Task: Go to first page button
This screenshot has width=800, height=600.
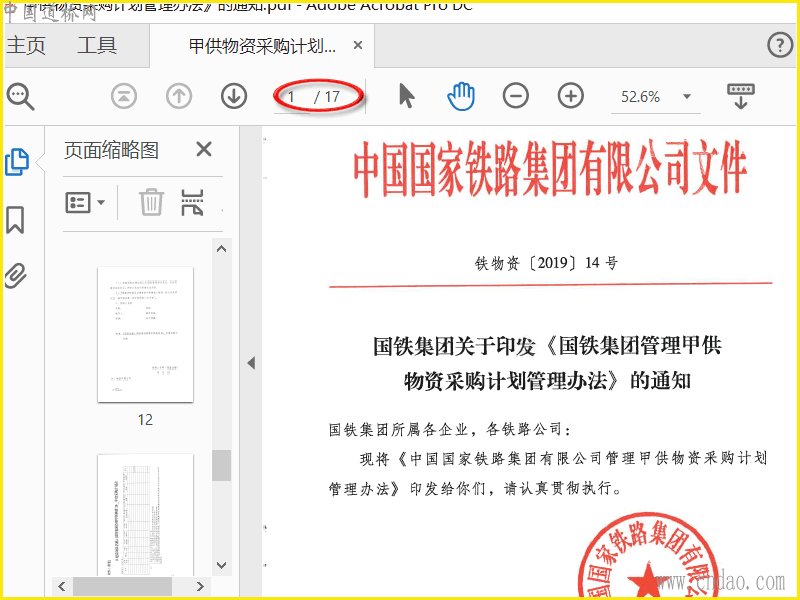Action: (123, 96)
